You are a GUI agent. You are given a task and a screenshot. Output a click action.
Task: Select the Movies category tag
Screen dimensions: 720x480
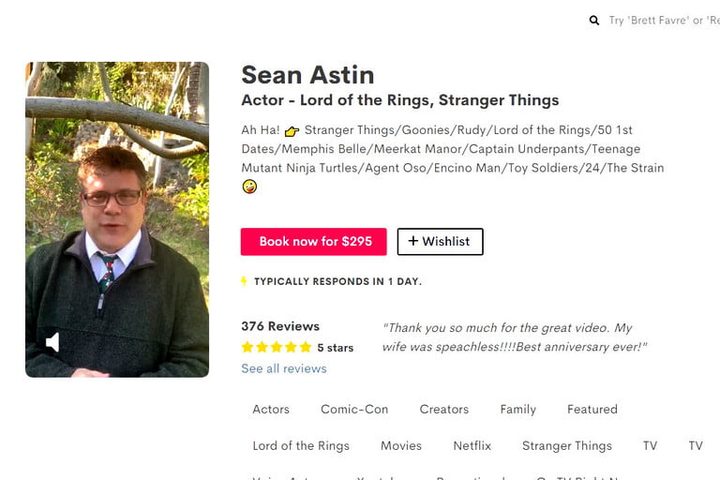(x=401, y=446)
